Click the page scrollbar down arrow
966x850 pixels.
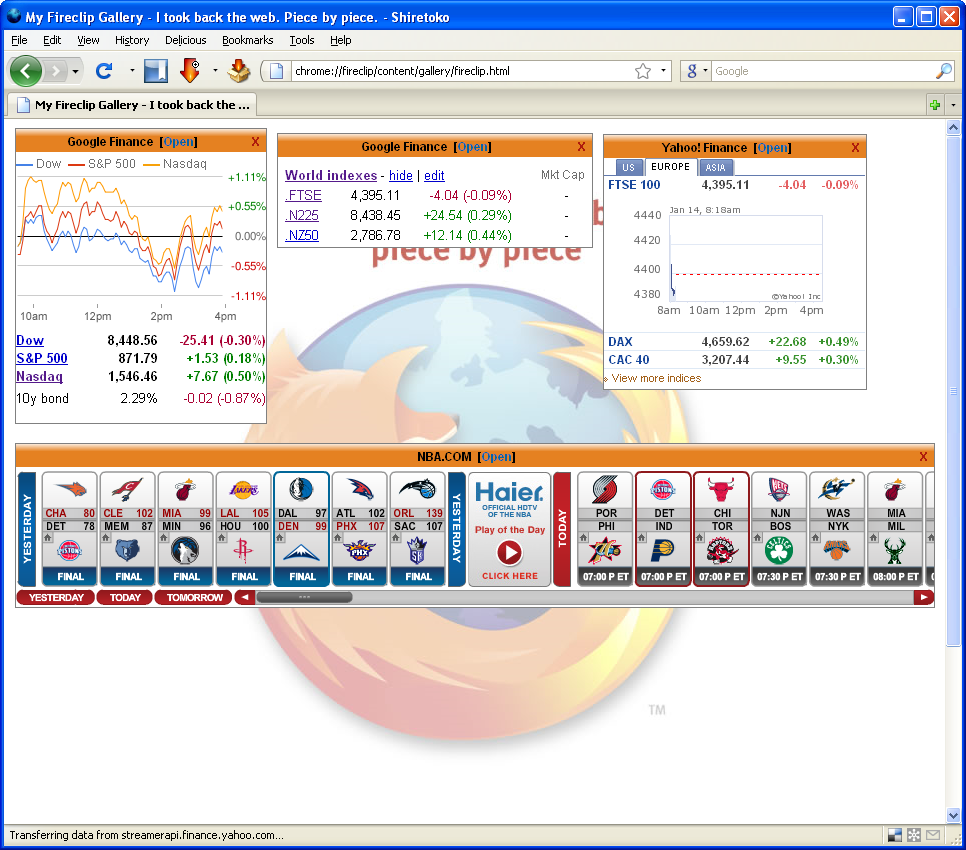[x=953, y=815]
